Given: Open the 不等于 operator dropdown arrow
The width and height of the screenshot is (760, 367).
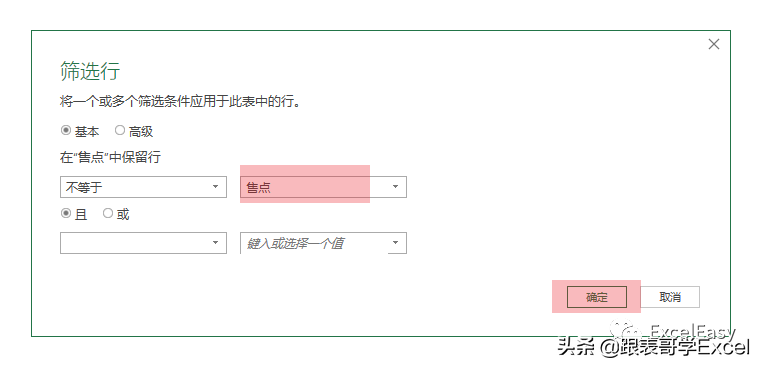Looking at the screenshot, I should (216, 187).
